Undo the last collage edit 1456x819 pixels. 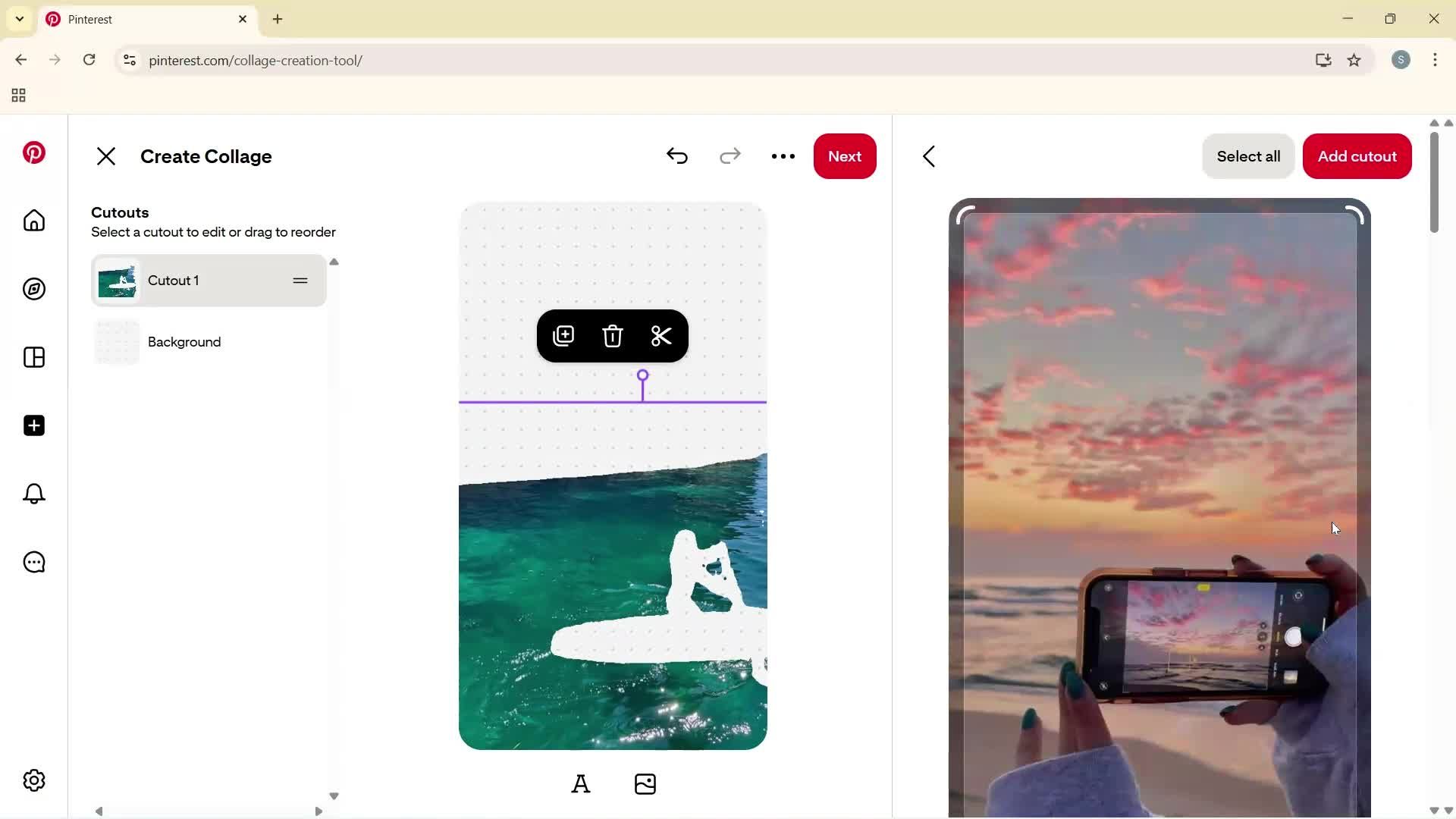tap(677, 156)
